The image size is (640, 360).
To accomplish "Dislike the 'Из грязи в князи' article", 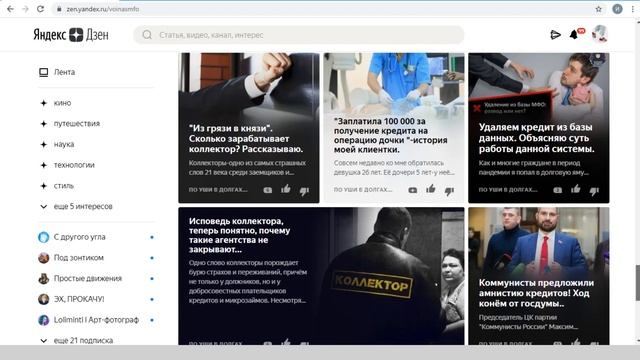I will [x=304, y=191].
